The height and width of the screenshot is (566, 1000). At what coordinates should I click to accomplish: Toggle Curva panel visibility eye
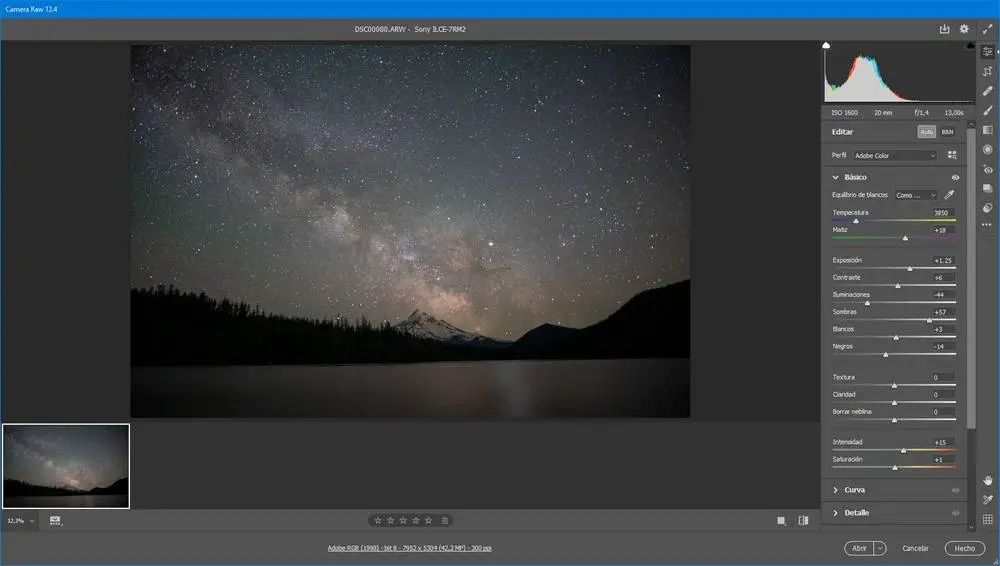pyautogui.click(x=955, y=490)
